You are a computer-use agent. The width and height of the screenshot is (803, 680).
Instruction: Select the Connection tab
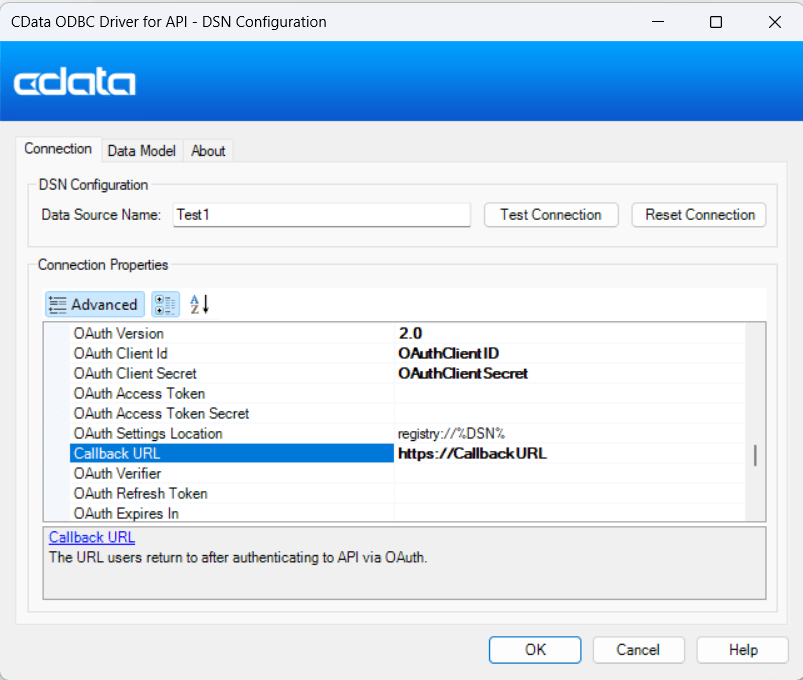(58, 149)
